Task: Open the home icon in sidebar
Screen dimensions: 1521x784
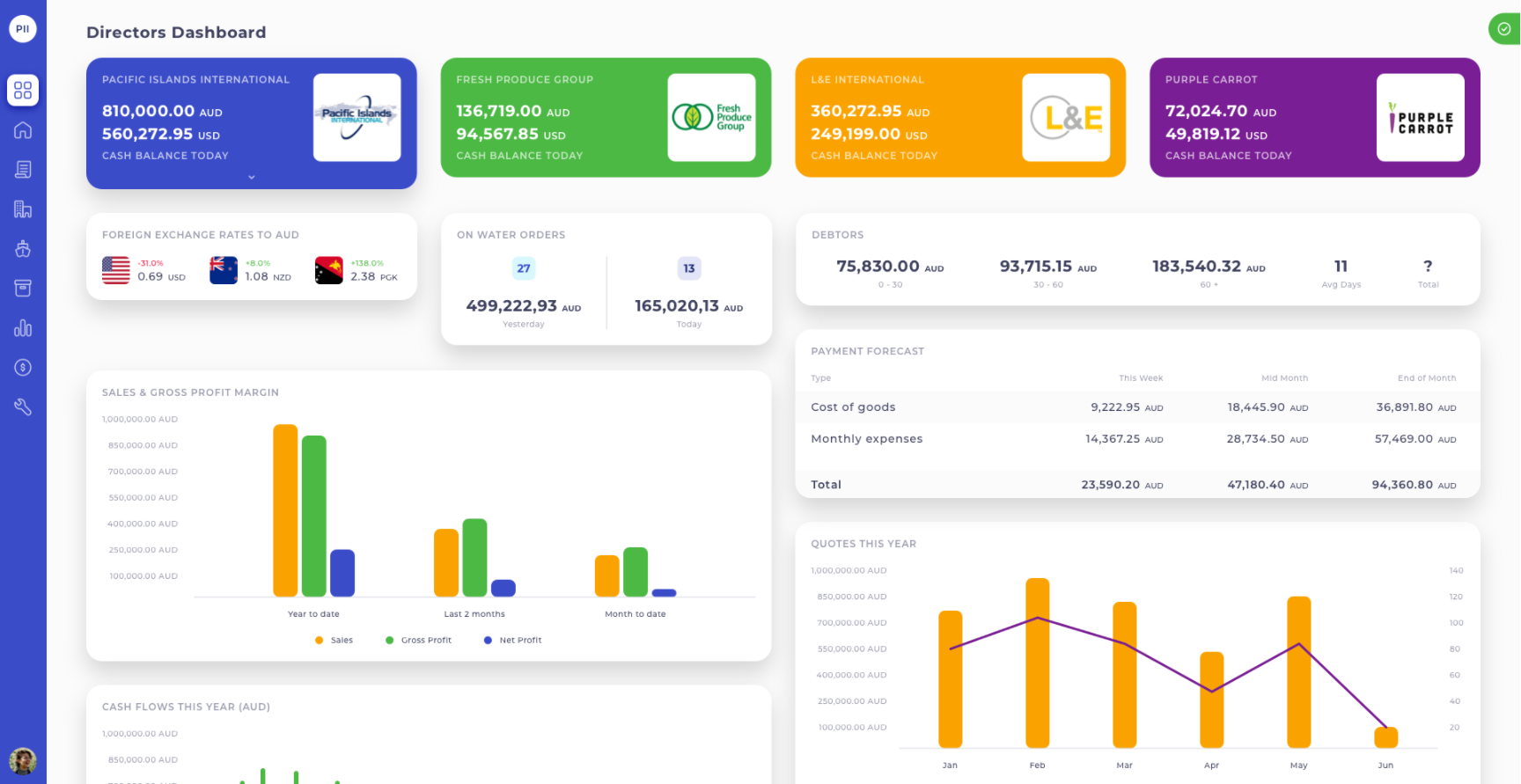Action: click(x=23, y=130)
